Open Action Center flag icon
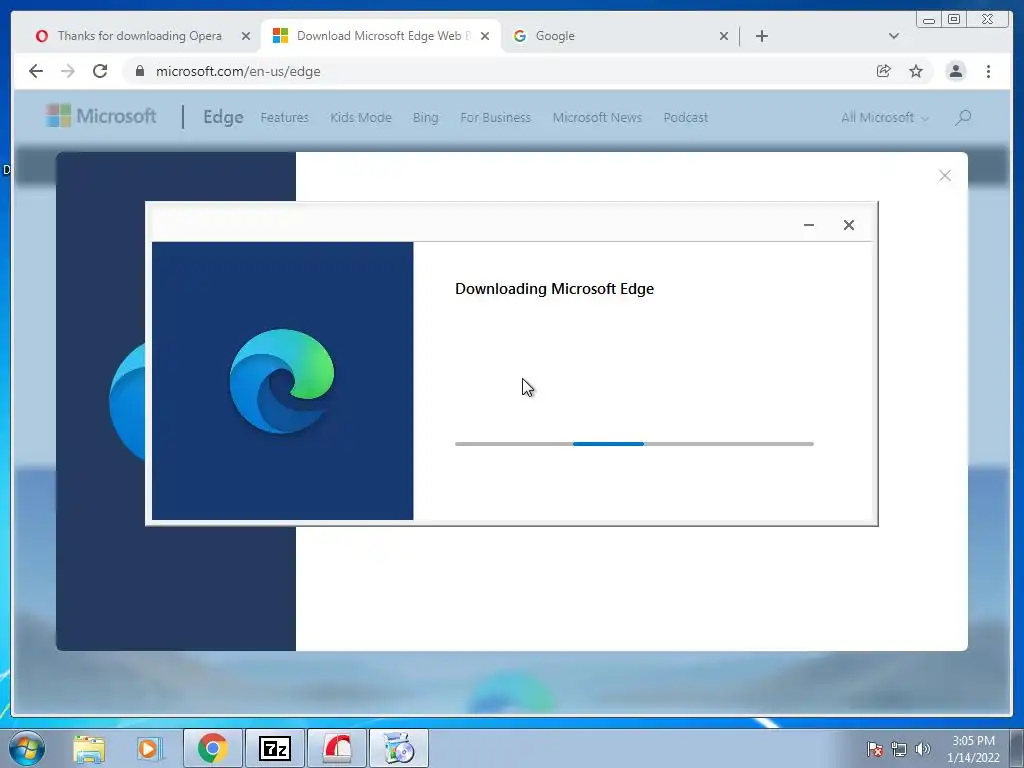This screenshot has width=1024, height=768. 875,749
